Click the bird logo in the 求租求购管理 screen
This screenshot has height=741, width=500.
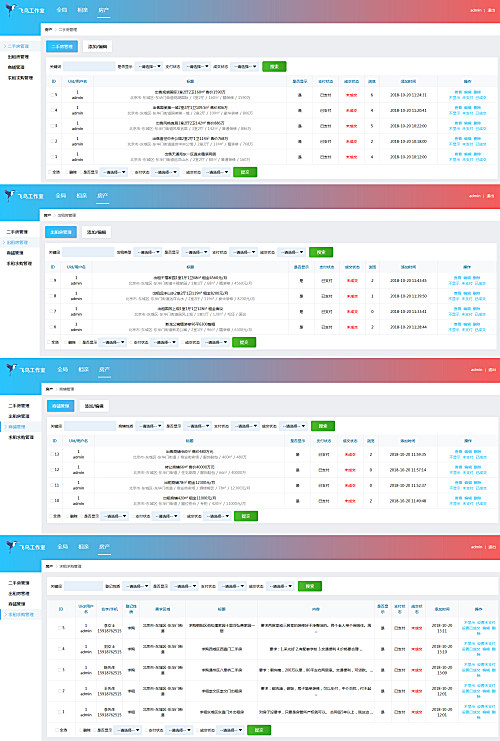click(11, 546)
